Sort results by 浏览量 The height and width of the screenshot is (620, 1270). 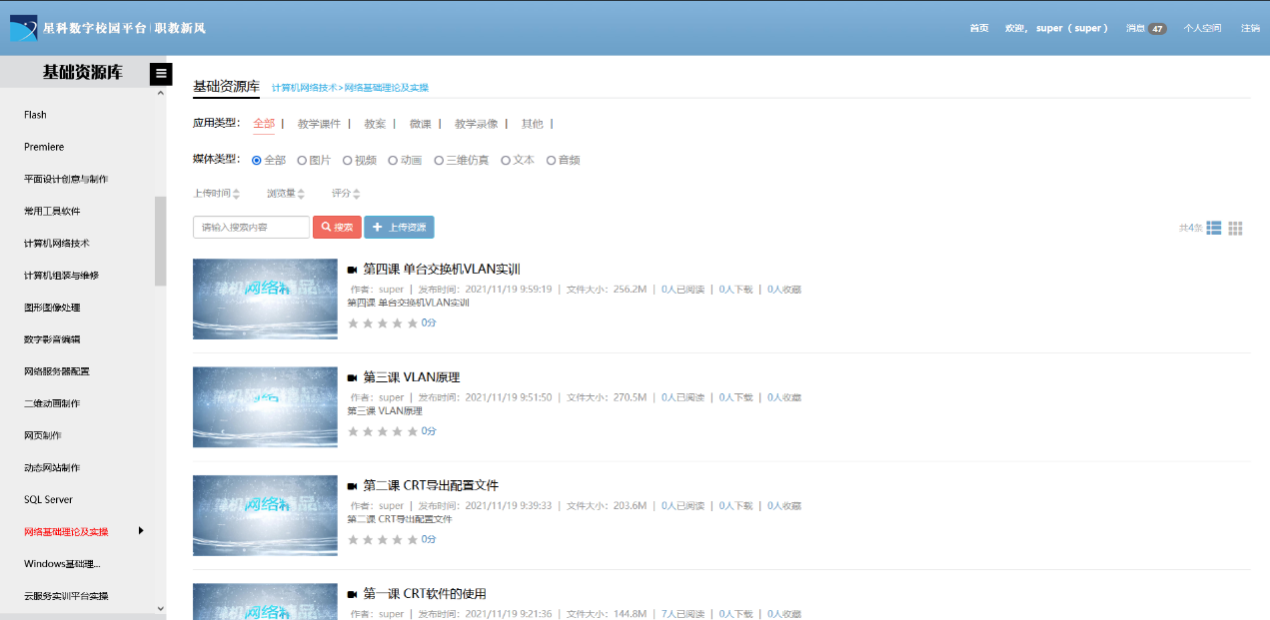coord(285,193)
